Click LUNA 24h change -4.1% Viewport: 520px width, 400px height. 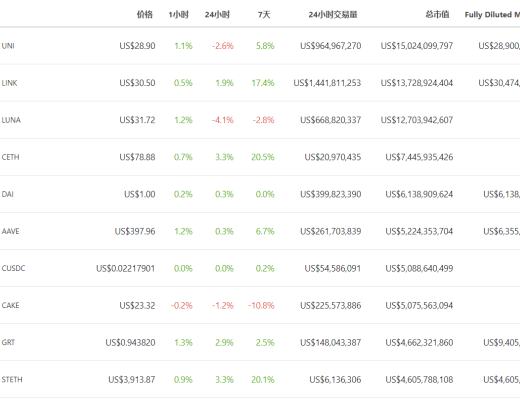point(223,120)
